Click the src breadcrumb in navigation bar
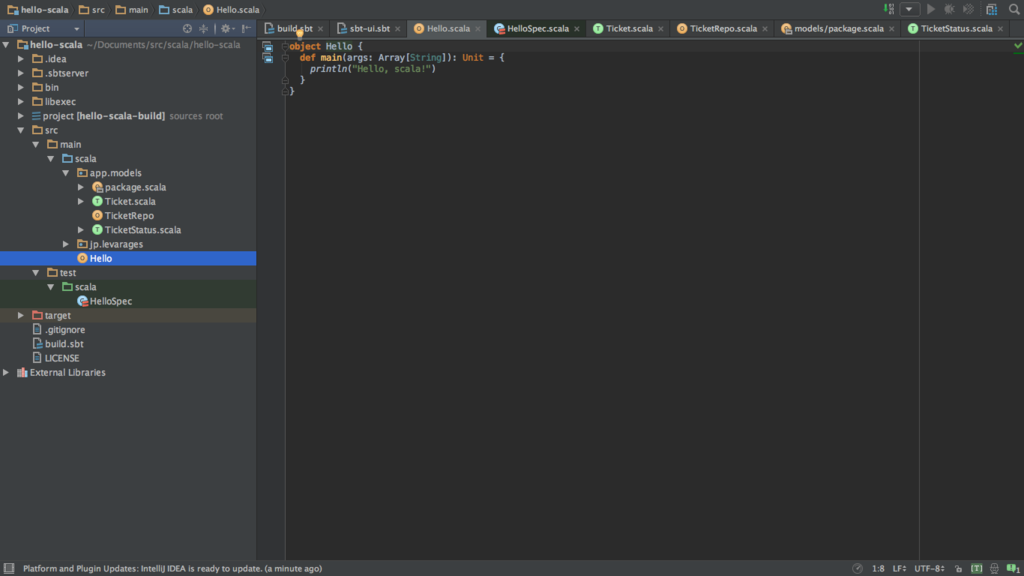Screen dimensions: 1024x576 (92, 10)
